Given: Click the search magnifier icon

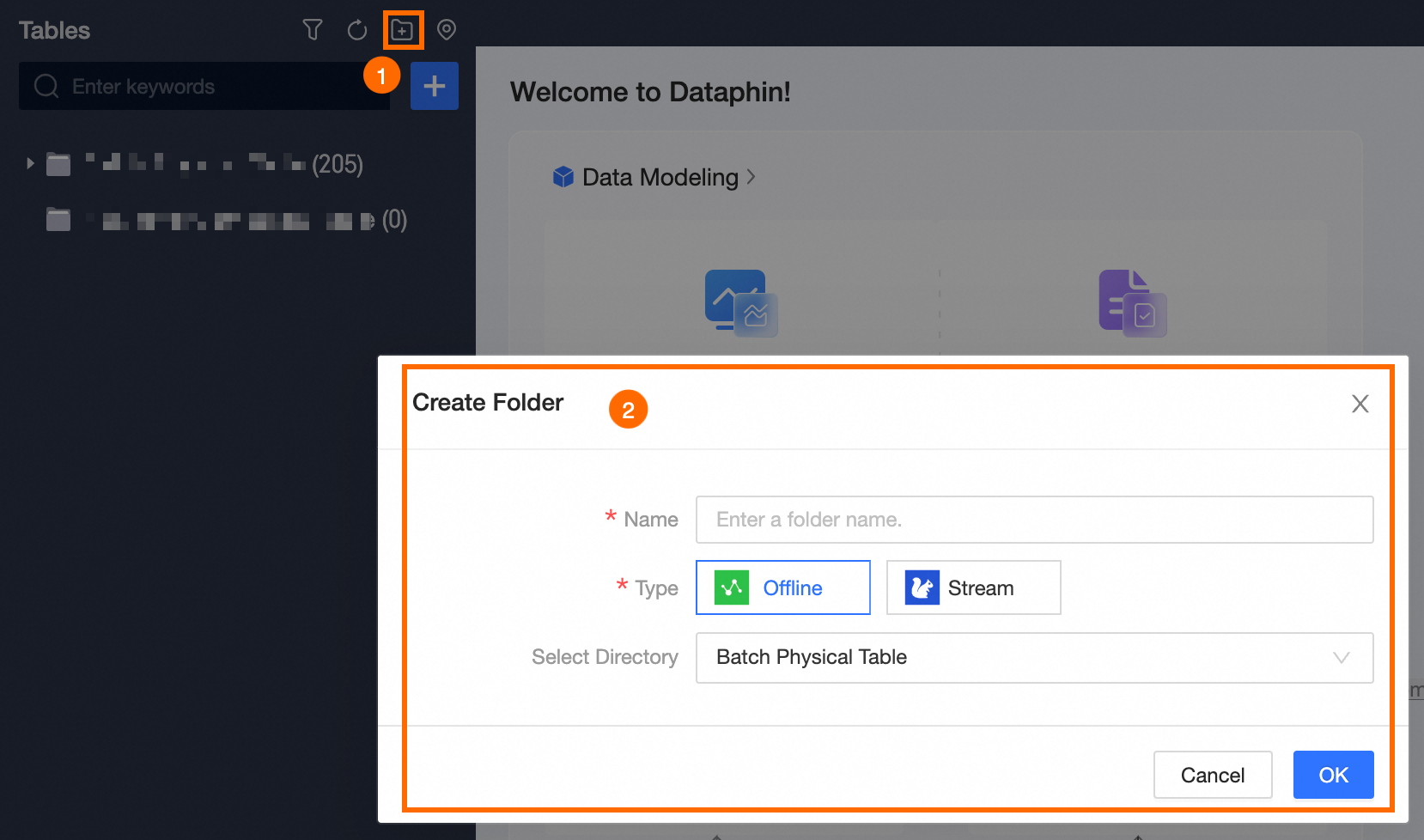Looking at the screenshot, I should pyautogui.click(x=46, y=86).
